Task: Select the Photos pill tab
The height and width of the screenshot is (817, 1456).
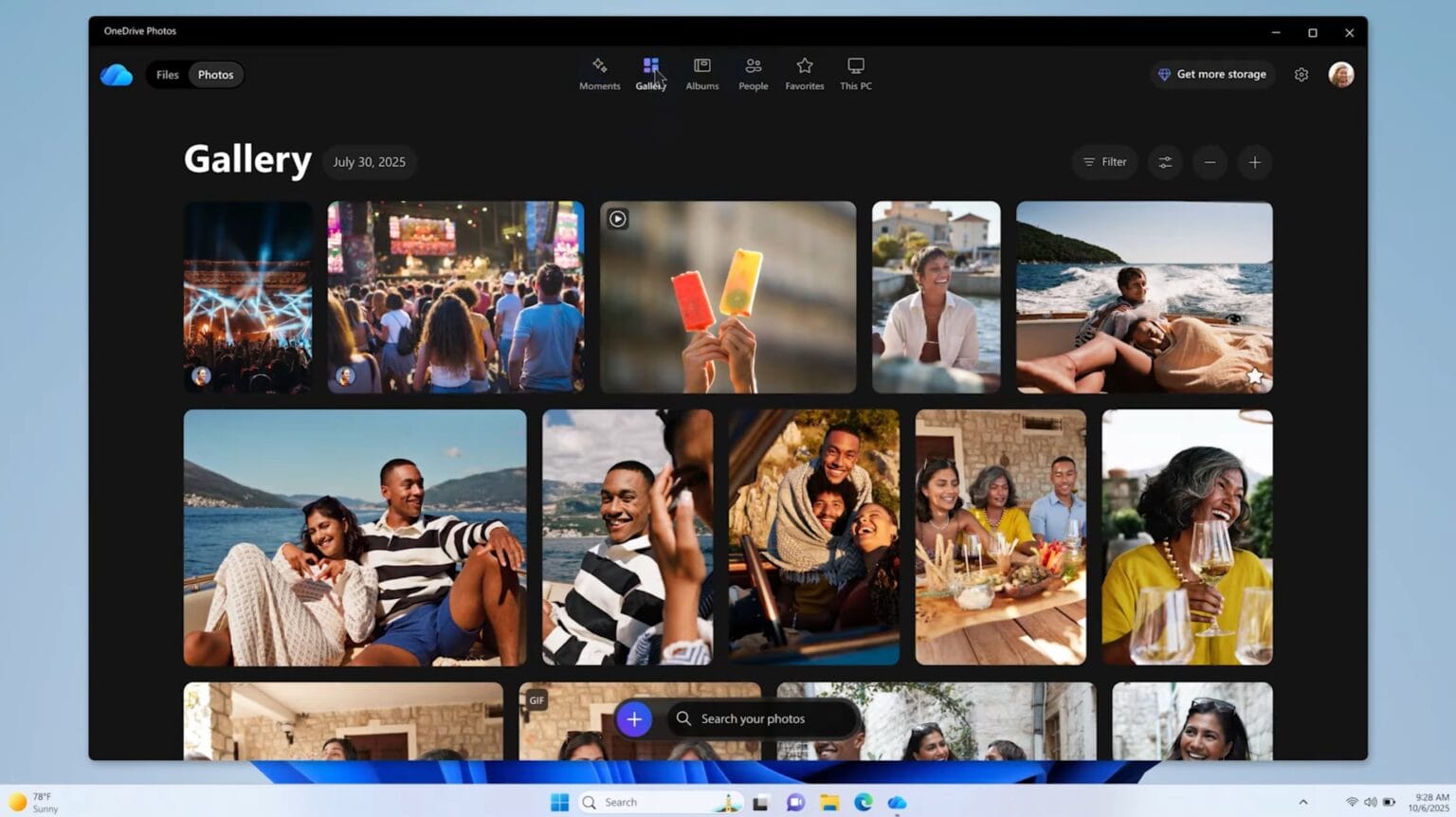Action: tap(215, 74)
